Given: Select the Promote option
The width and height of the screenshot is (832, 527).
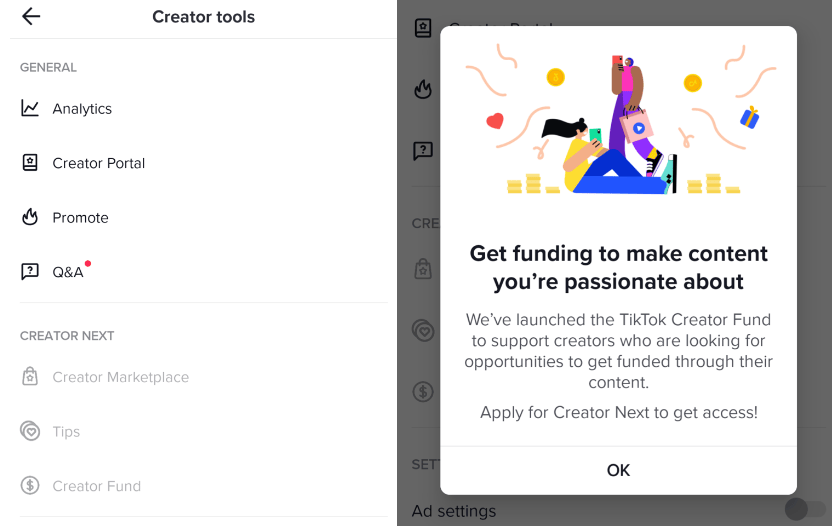Looking at the screenshot, I should (80, 218).
